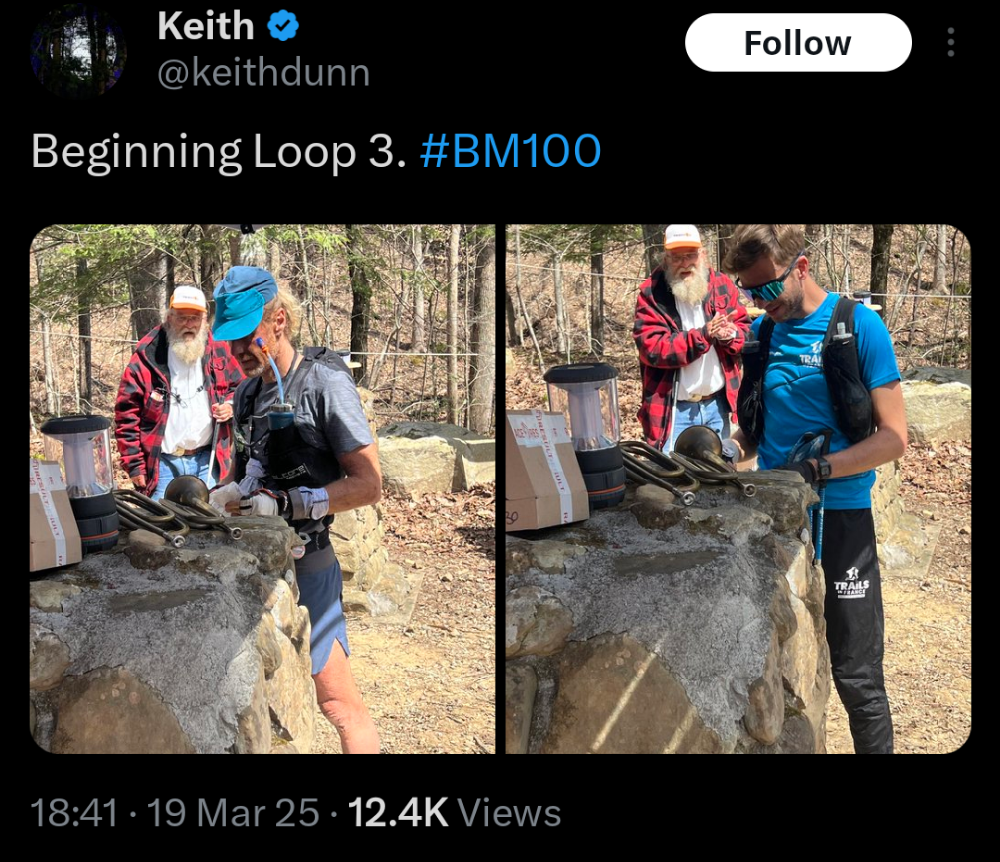Click the 19 Mar 25 post date
Image resolution: width=1000 pixels, height=862 pixels.
[x=233, y=812]
